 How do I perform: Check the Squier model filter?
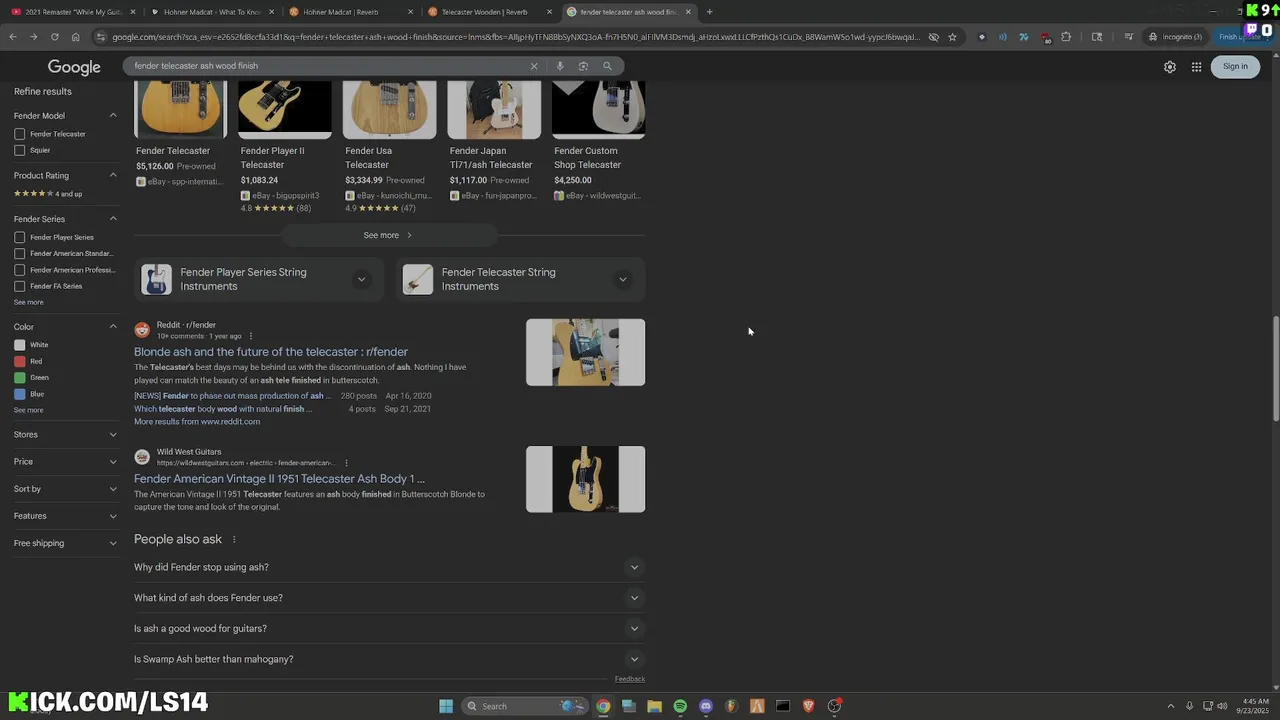(x=19, y=150)
